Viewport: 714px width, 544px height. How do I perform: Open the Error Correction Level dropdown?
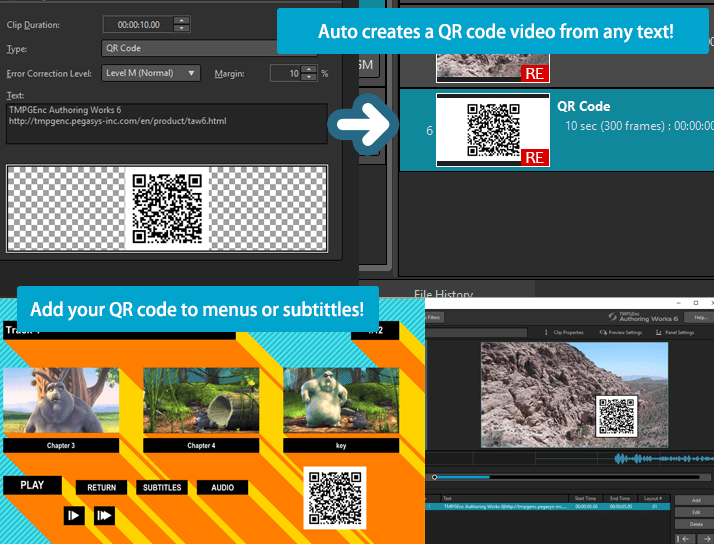[x=151, y=73]
